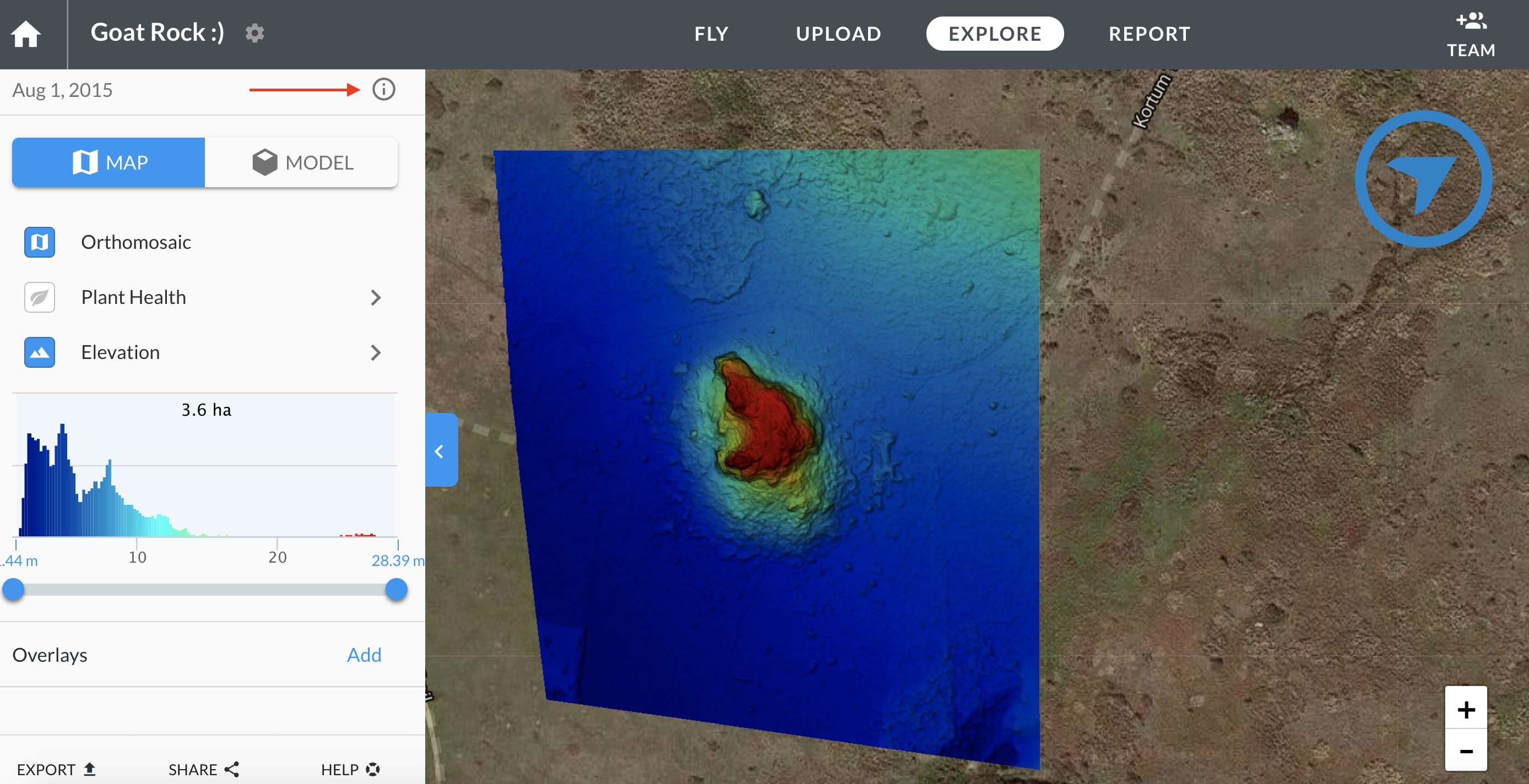Collapse the left sidebar panel

pos(441,451)
